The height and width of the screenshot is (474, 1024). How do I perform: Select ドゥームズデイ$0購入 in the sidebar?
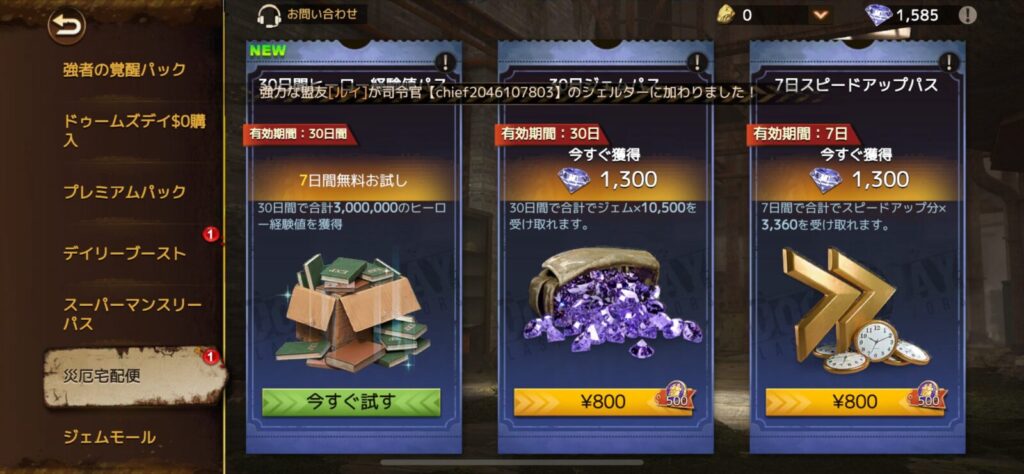pos(135,131)
